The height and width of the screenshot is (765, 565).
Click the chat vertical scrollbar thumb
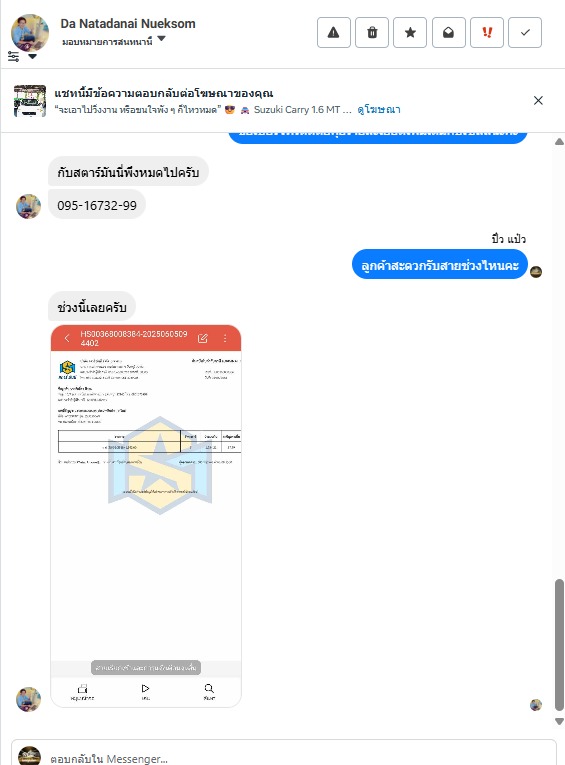point(559,645)
